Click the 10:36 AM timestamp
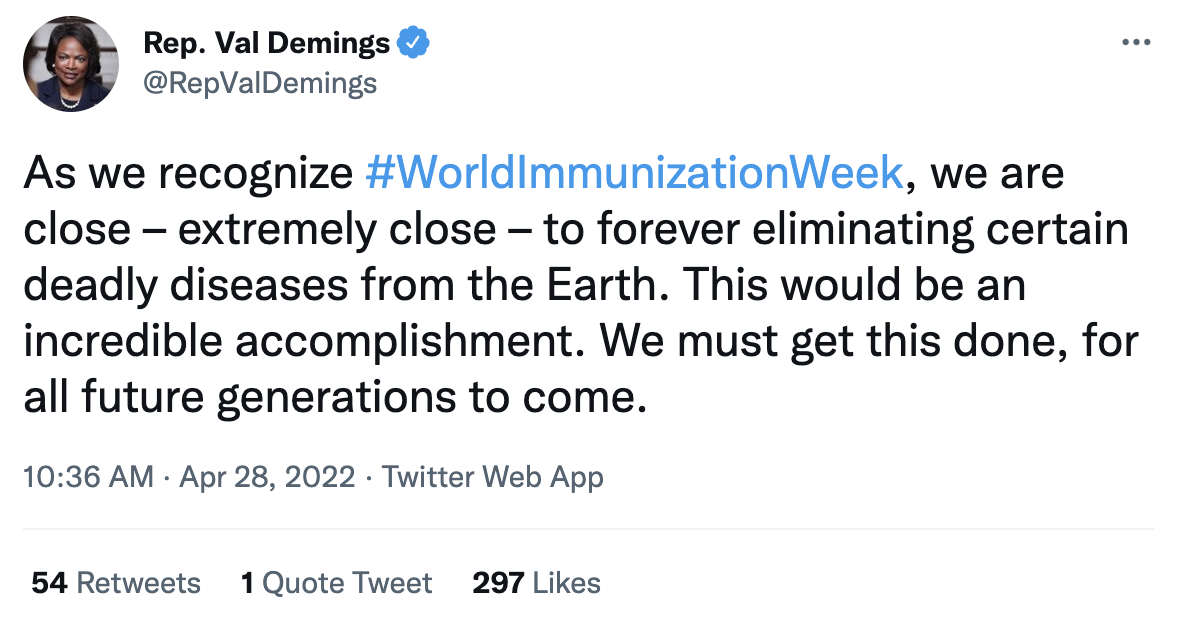Viewport: 1182px width, 632px height. coord(88,477)
